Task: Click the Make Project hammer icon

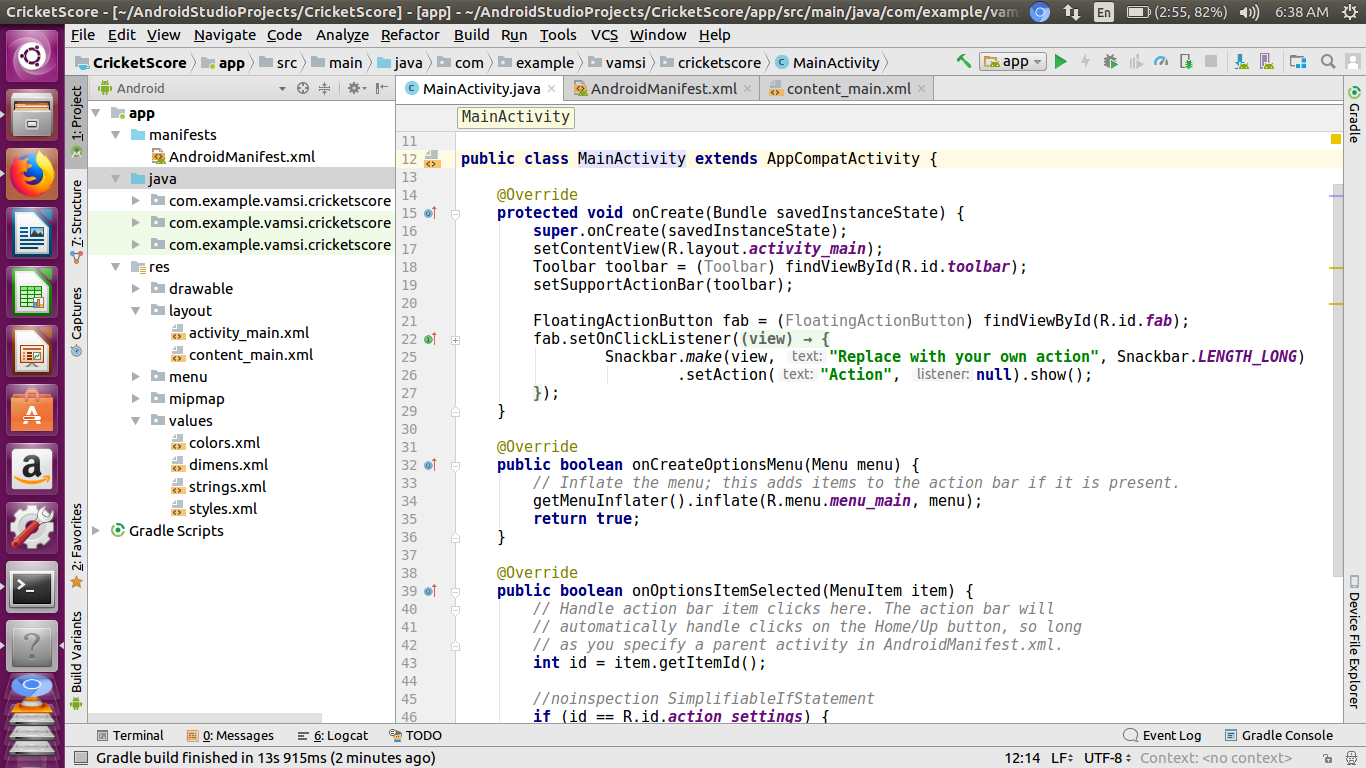Action: 964,62
